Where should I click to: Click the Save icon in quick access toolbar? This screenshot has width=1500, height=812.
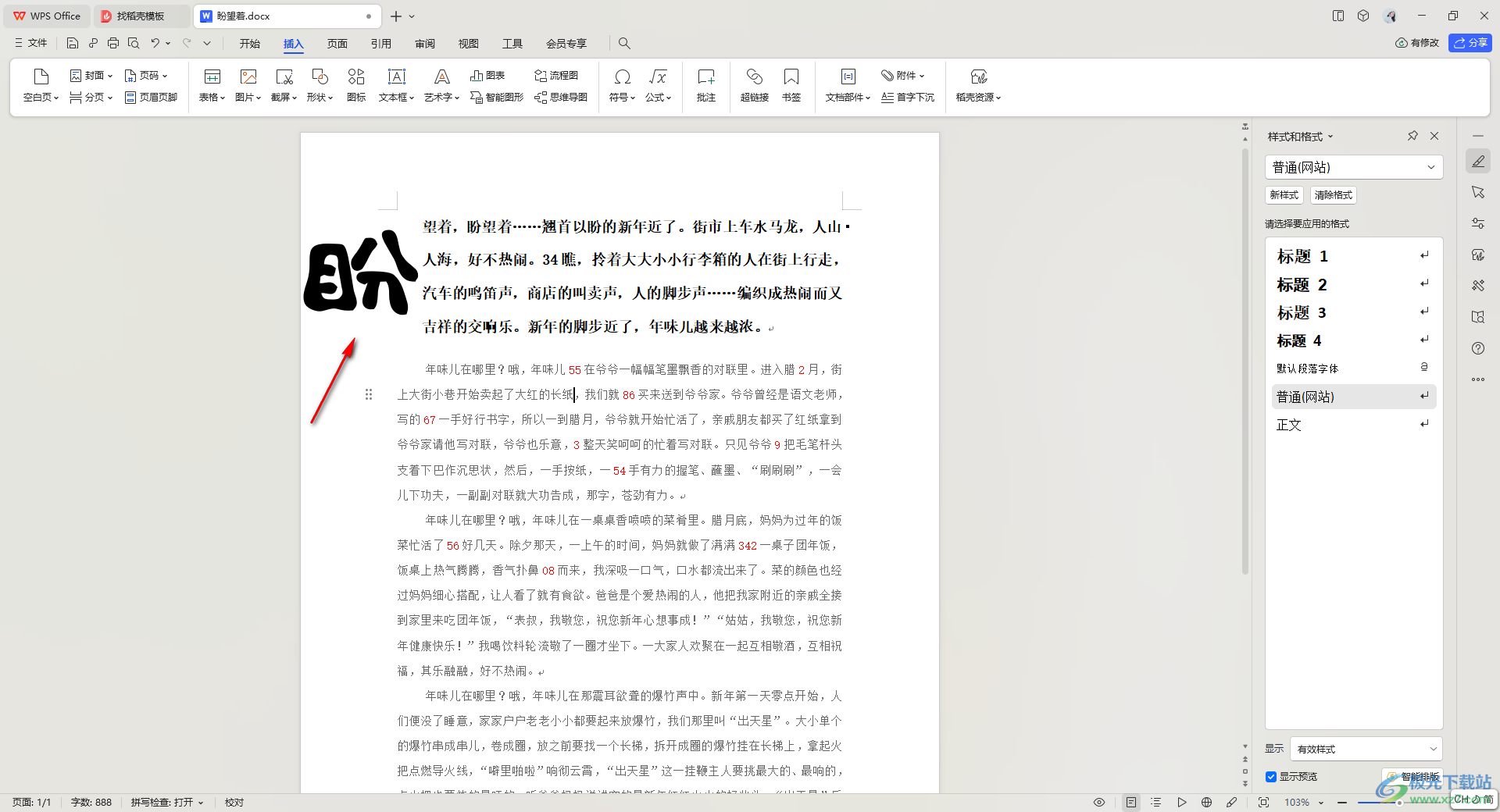(73, 43)
